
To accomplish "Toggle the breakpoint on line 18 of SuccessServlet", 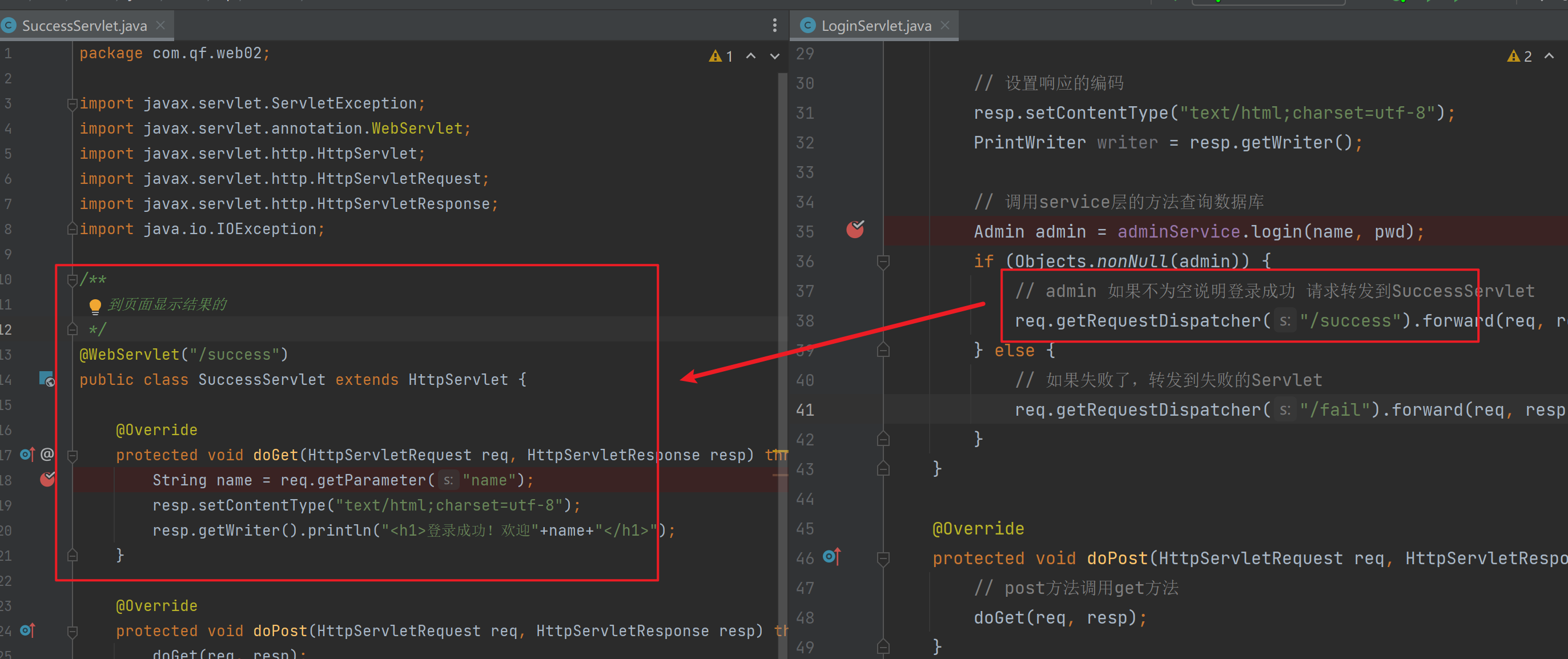I will 47,480.
